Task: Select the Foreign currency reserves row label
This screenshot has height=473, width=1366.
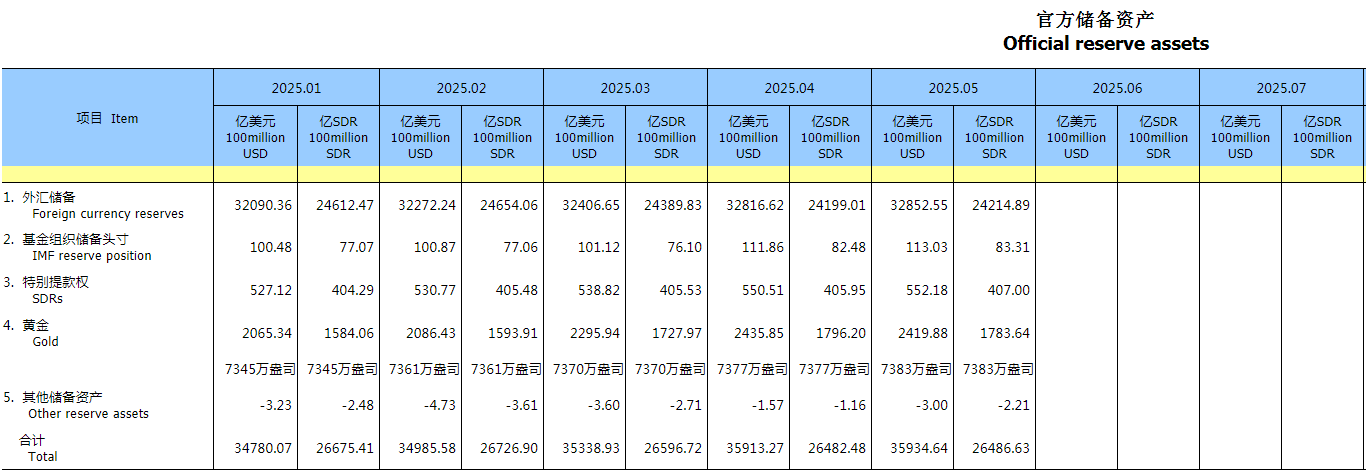Action: tap(107, 213)
